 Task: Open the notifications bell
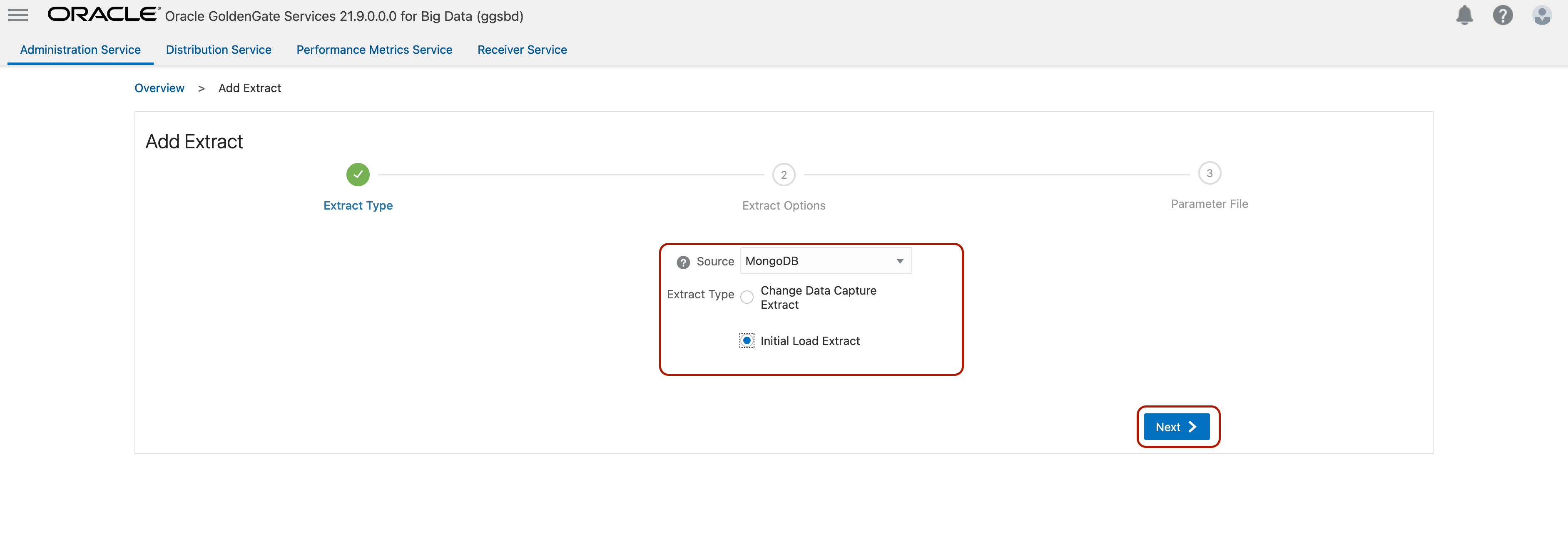pos(1464,15)
